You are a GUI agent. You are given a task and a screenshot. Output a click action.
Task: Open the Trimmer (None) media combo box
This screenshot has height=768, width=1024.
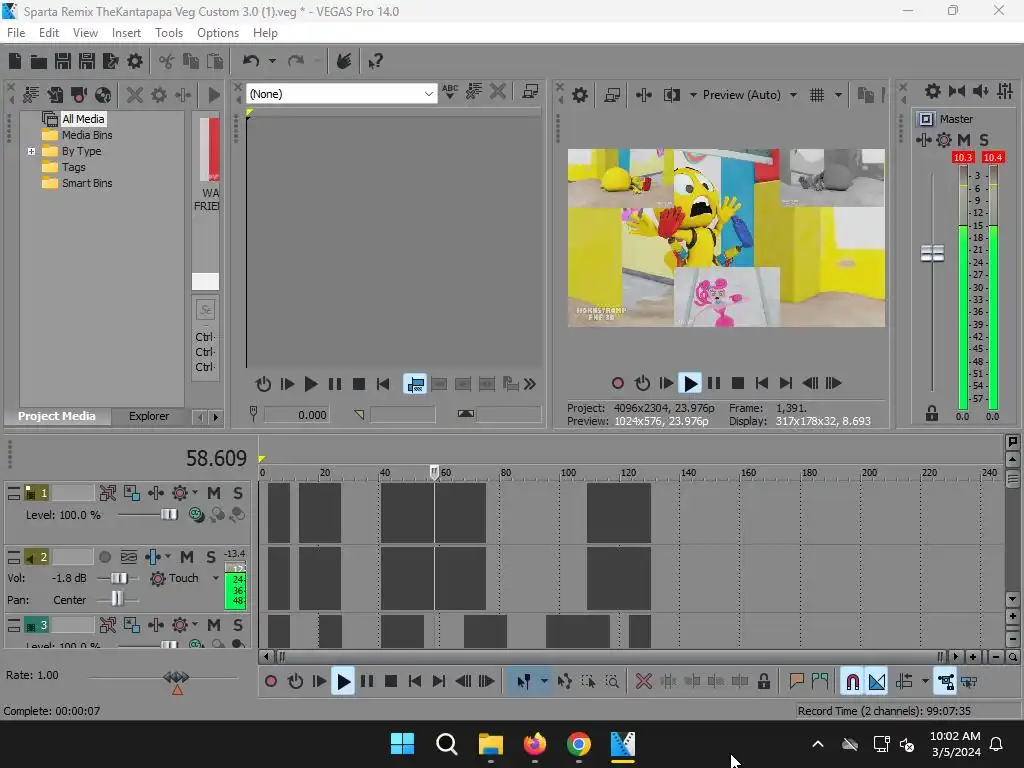341,93
